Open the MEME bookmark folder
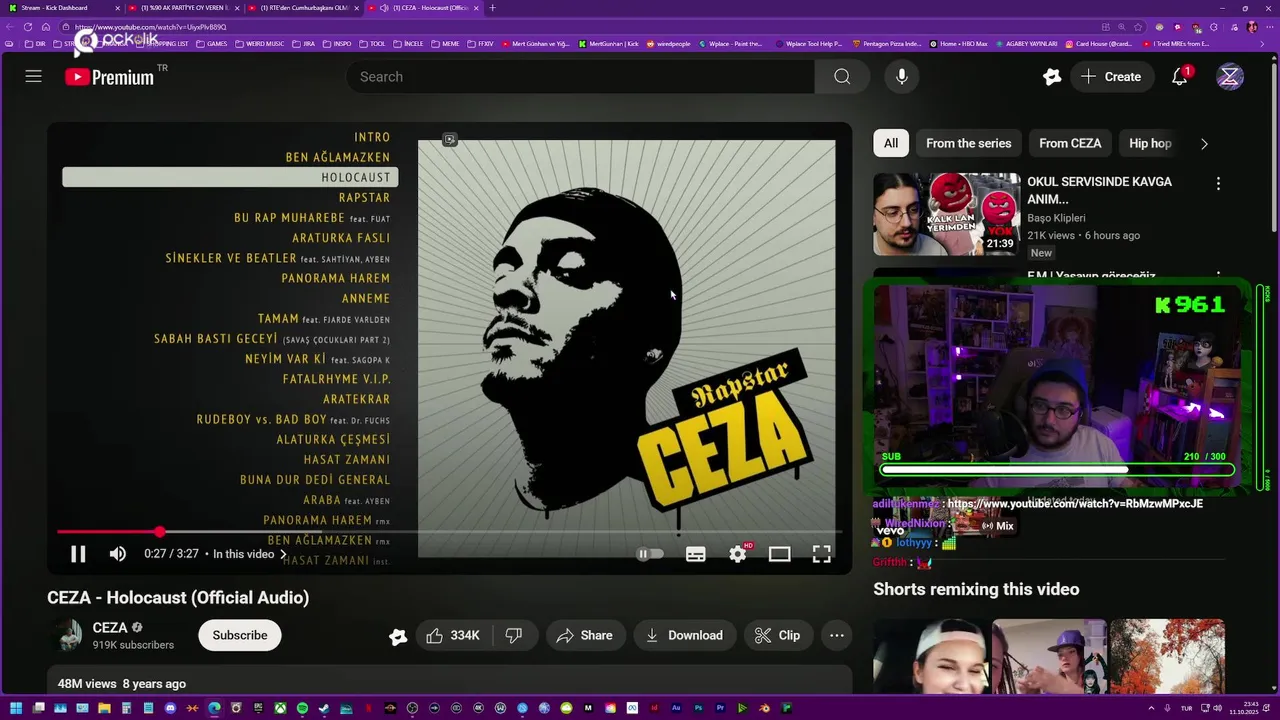1280x720 pixels. (x=445, y=44)
